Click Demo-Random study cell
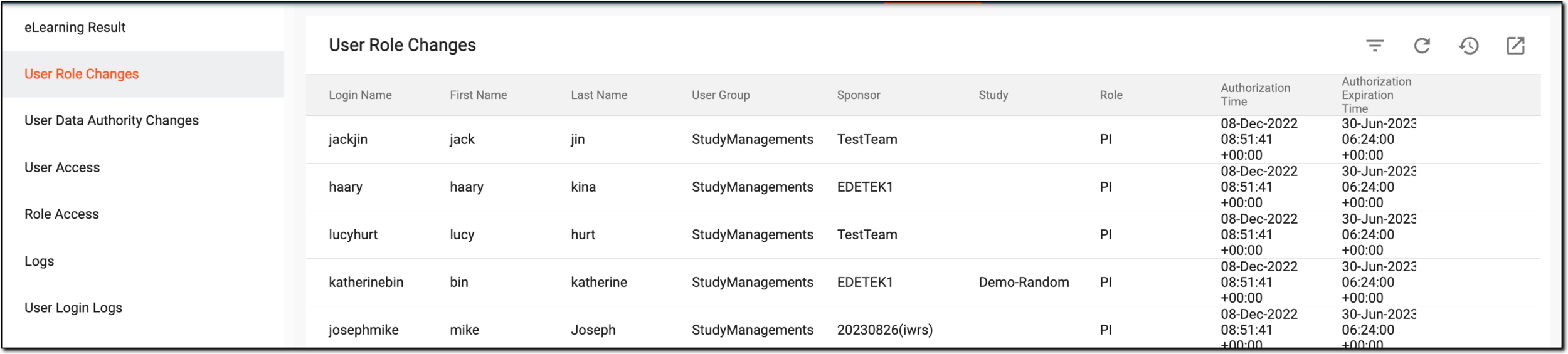The image size is (1568, 354). pyautogui.click(x=1024, y=283)
